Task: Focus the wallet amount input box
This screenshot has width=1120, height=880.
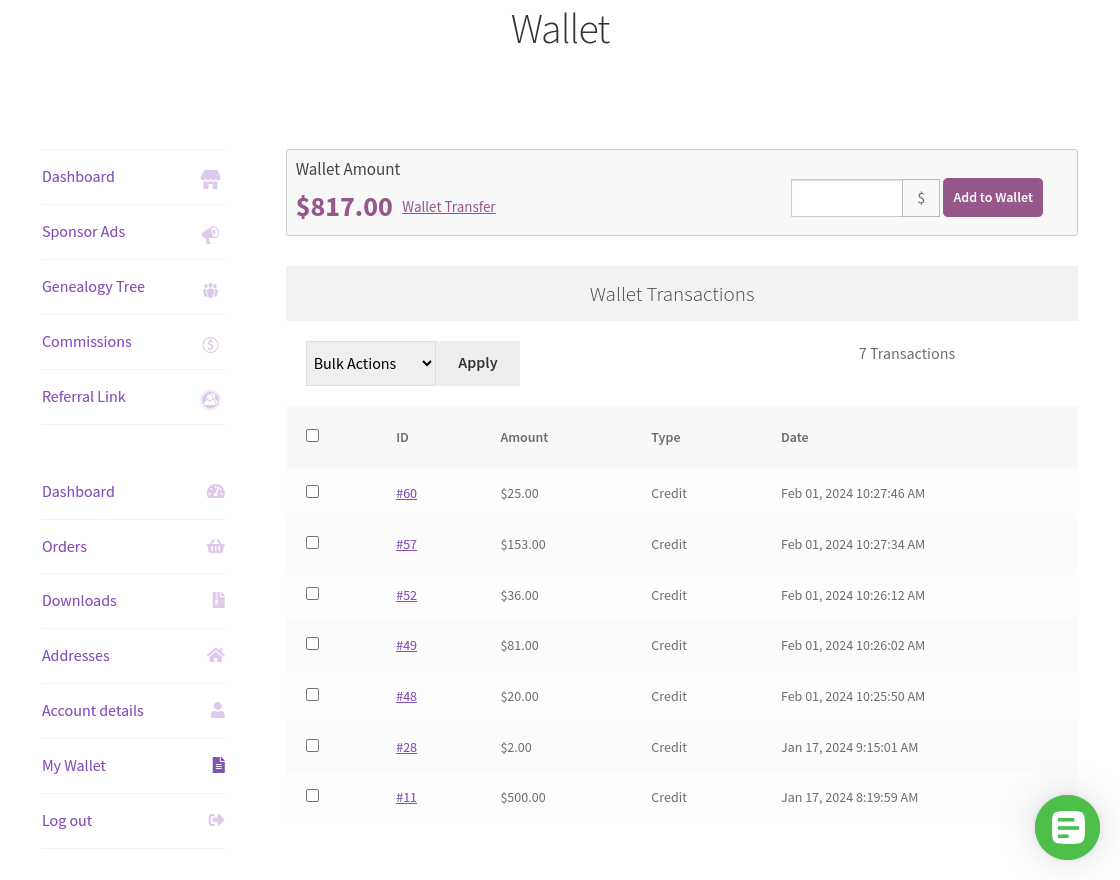Action: 846,197
